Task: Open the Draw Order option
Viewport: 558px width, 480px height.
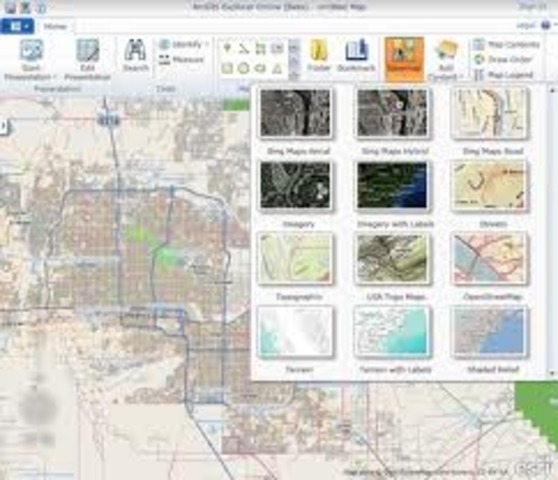Action: click(503, 59)
